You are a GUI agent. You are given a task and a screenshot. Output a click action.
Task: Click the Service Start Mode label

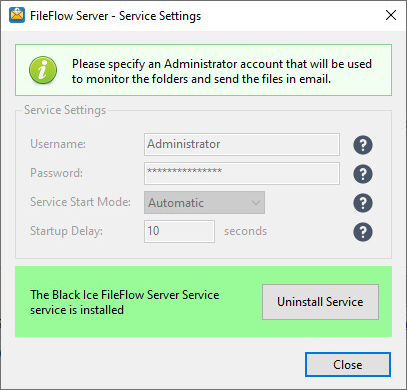click(80, 202)
